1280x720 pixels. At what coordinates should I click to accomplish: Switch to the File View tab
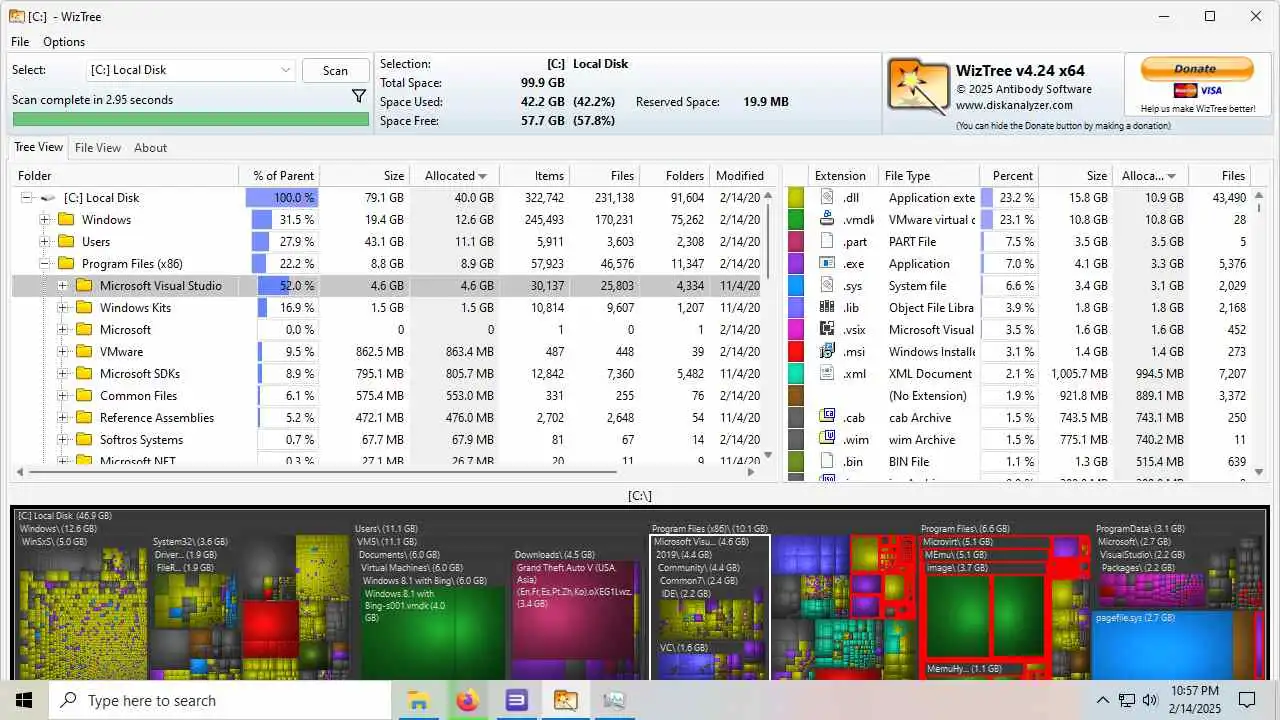tap(98, 148)
